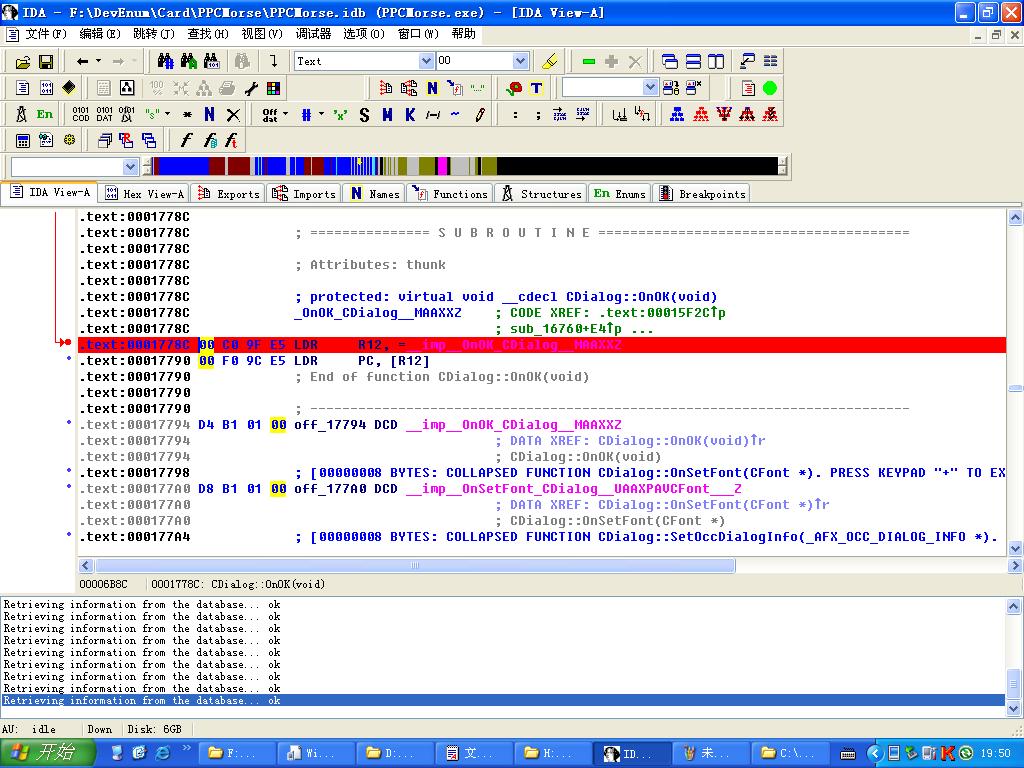
Task: Switch to the Exports tab
Action: (x=229, y=193)
